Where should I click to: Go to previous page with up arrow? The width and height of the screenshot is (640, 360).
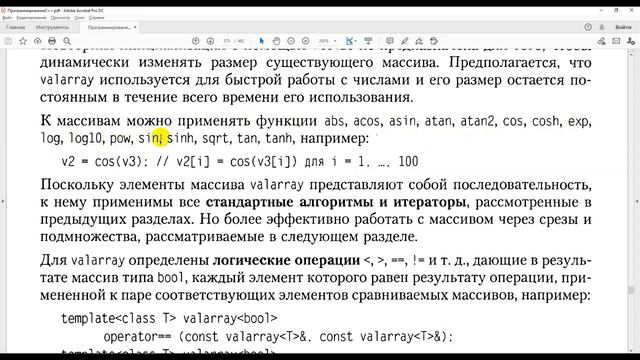pos(196,41)
